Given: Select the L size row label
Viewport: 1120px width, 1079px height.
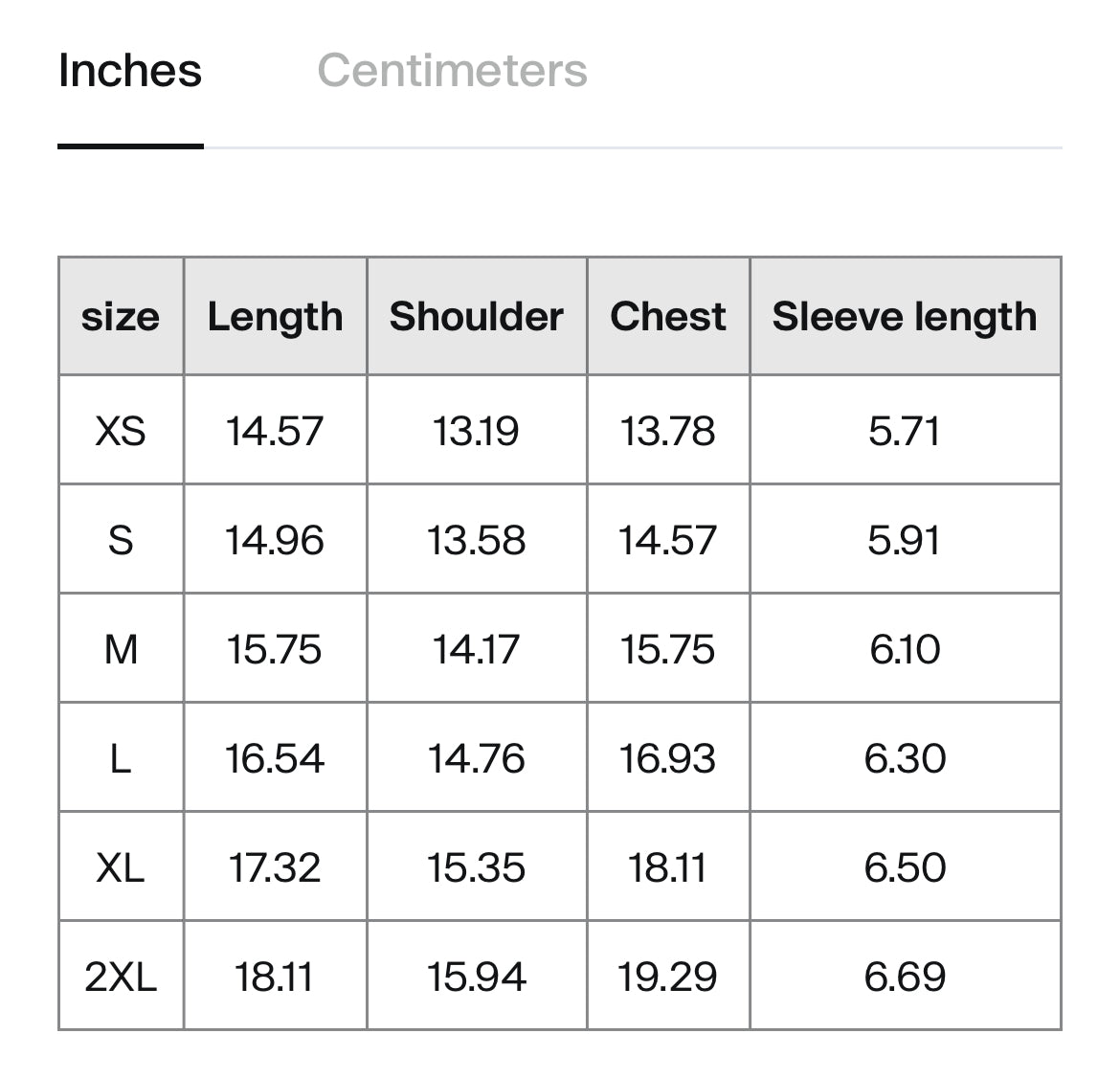Looking at the screenshot, I should tap(121, 758).
